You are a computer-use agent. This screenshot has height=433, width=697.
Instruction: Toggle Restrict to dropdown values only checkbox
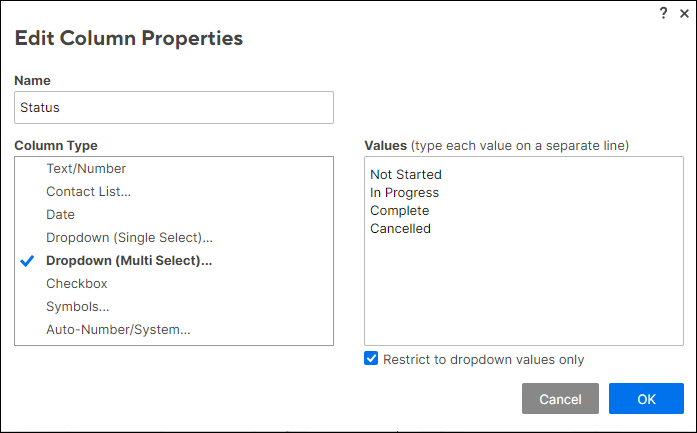click(x=372, y=359)
